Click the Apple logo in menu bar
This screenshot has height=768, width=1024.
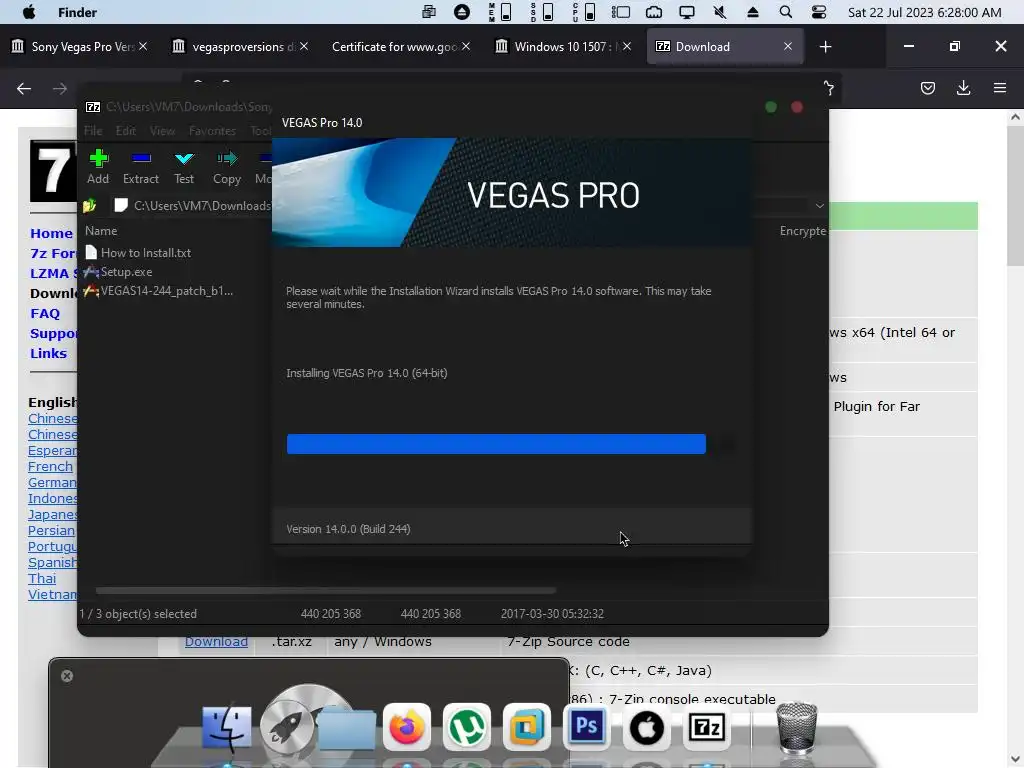[29, 12]
